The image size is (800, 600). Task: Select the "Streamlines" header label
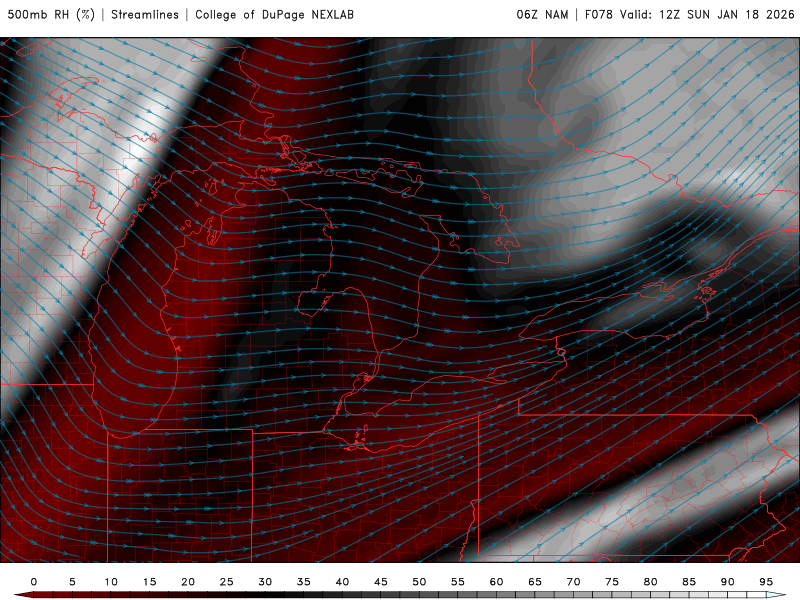145,14
